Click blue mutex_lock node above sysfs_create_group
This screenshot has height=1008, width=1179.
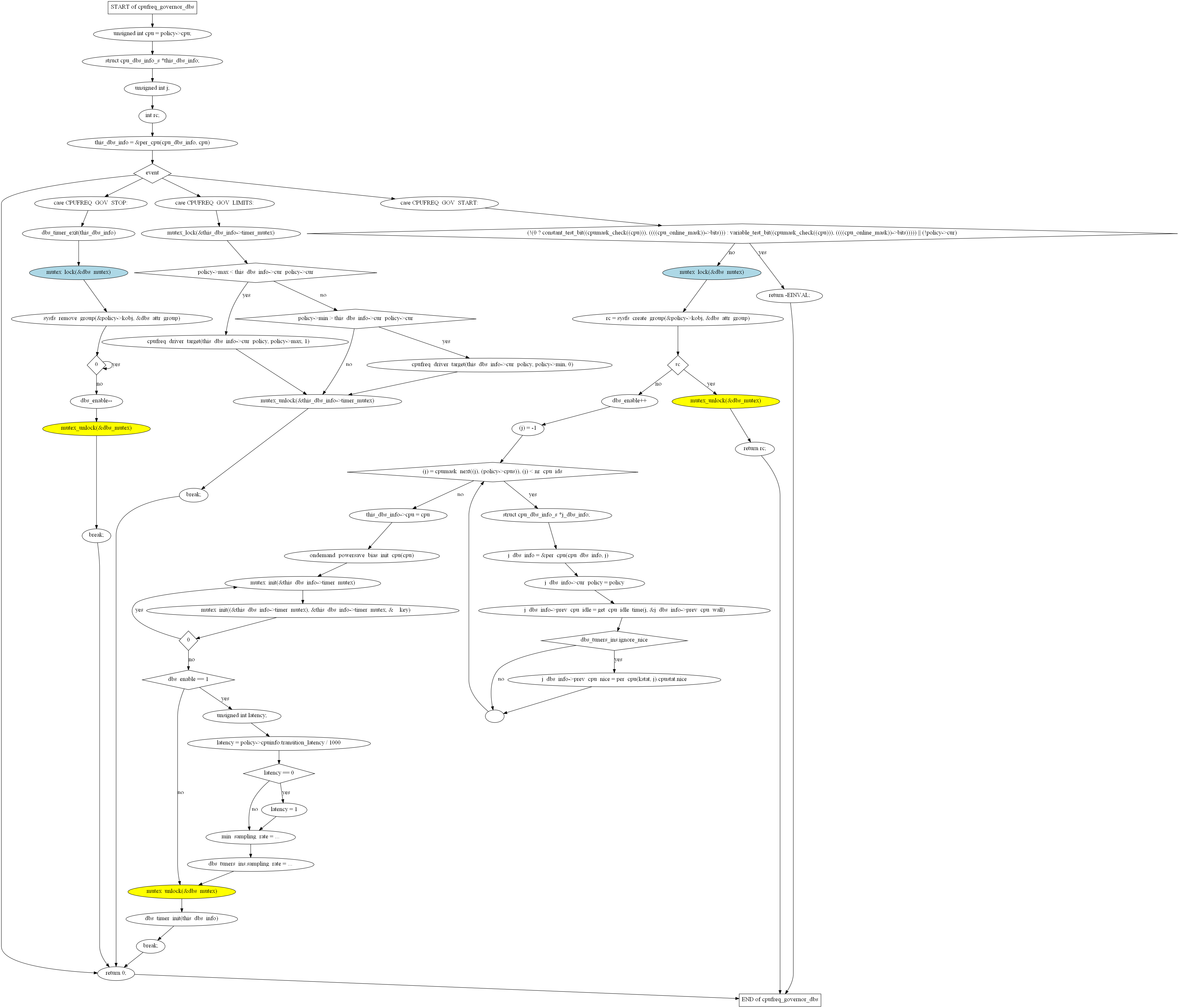[x=712, y=273]
